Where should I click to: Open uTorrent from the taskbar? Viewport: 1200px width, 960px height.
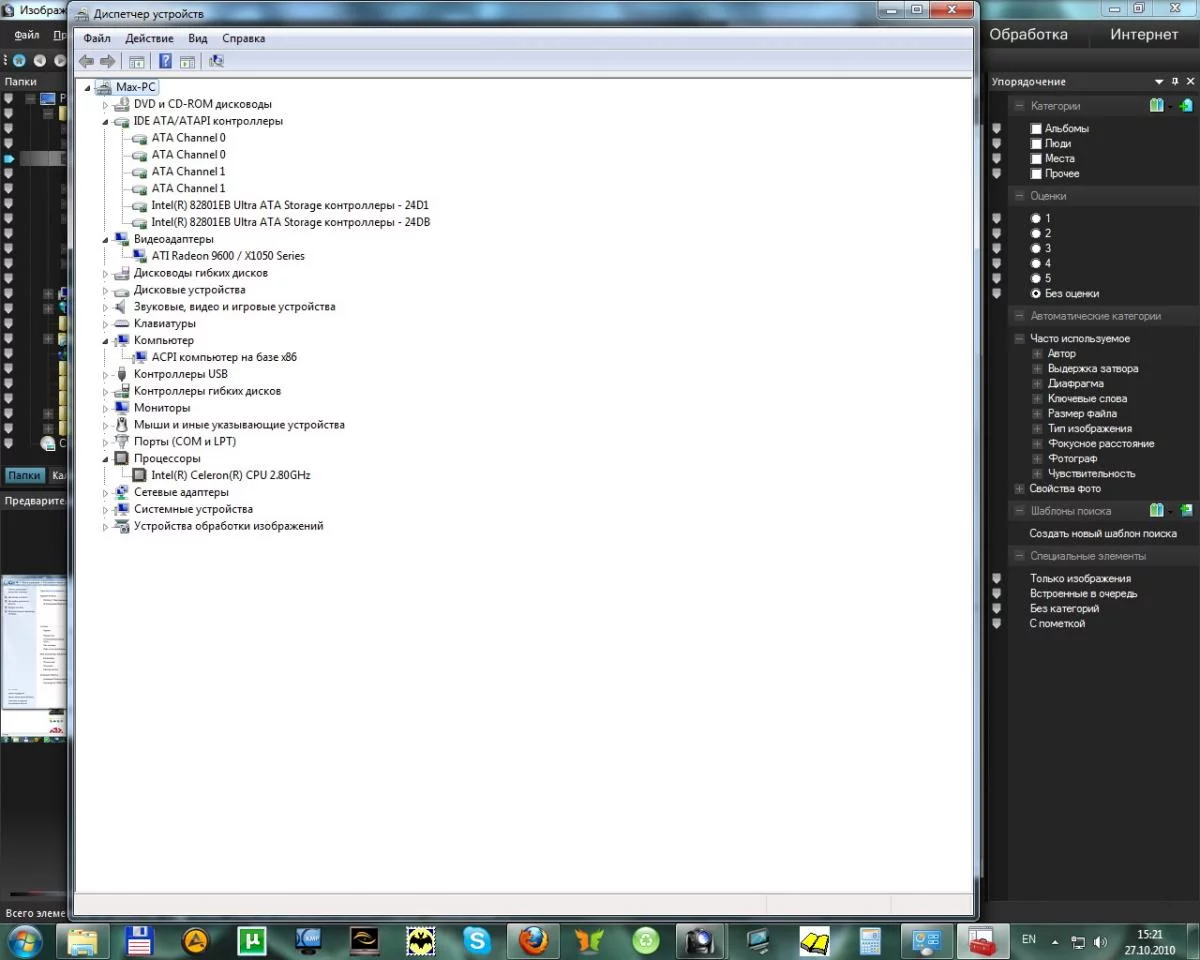[253, 940]
